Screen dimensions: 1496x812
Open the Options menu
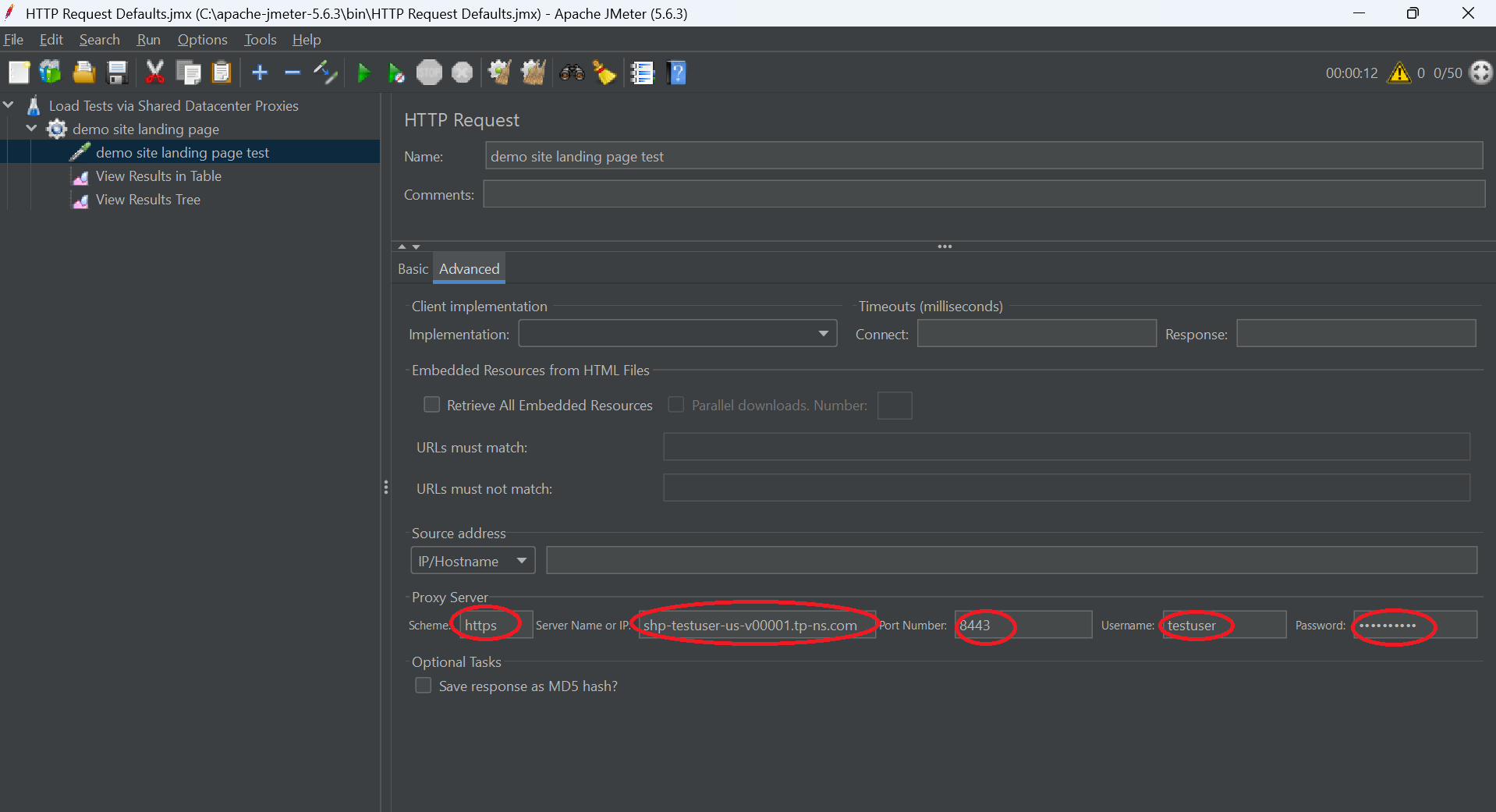click(202, 40)
